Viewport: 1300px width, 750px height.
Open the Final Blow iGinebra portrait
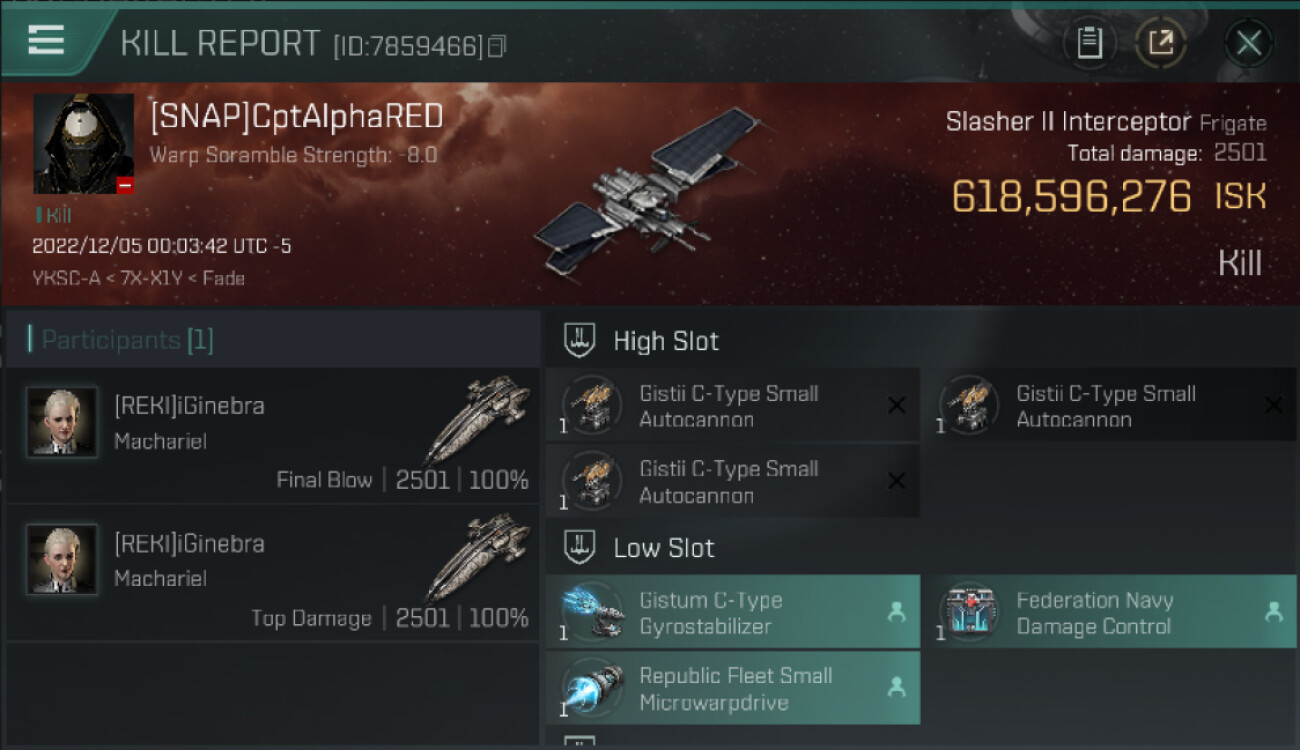click(62, 422)
